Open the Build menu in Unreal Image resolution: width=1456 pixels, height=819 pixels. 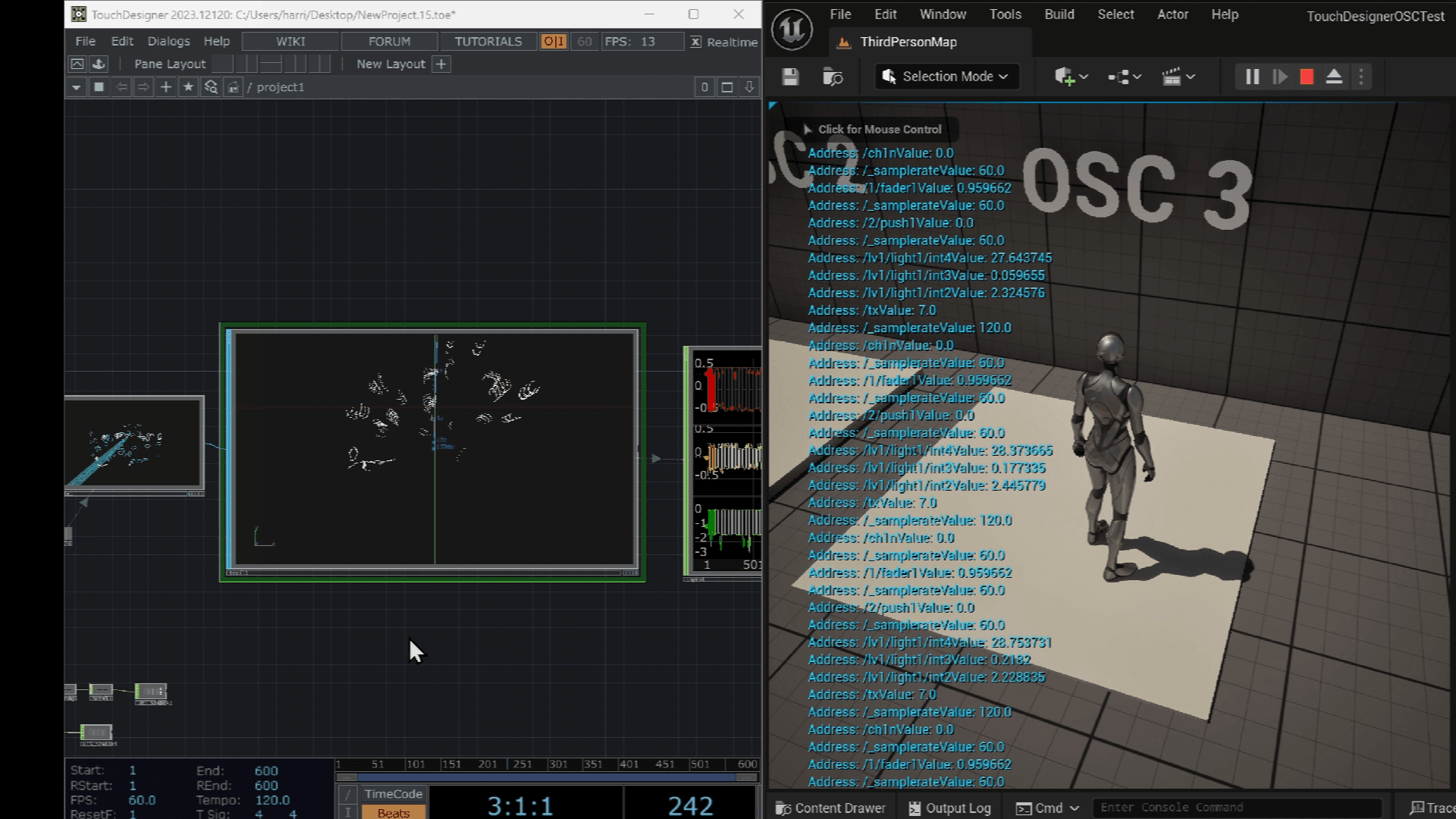coord(1059,14)
